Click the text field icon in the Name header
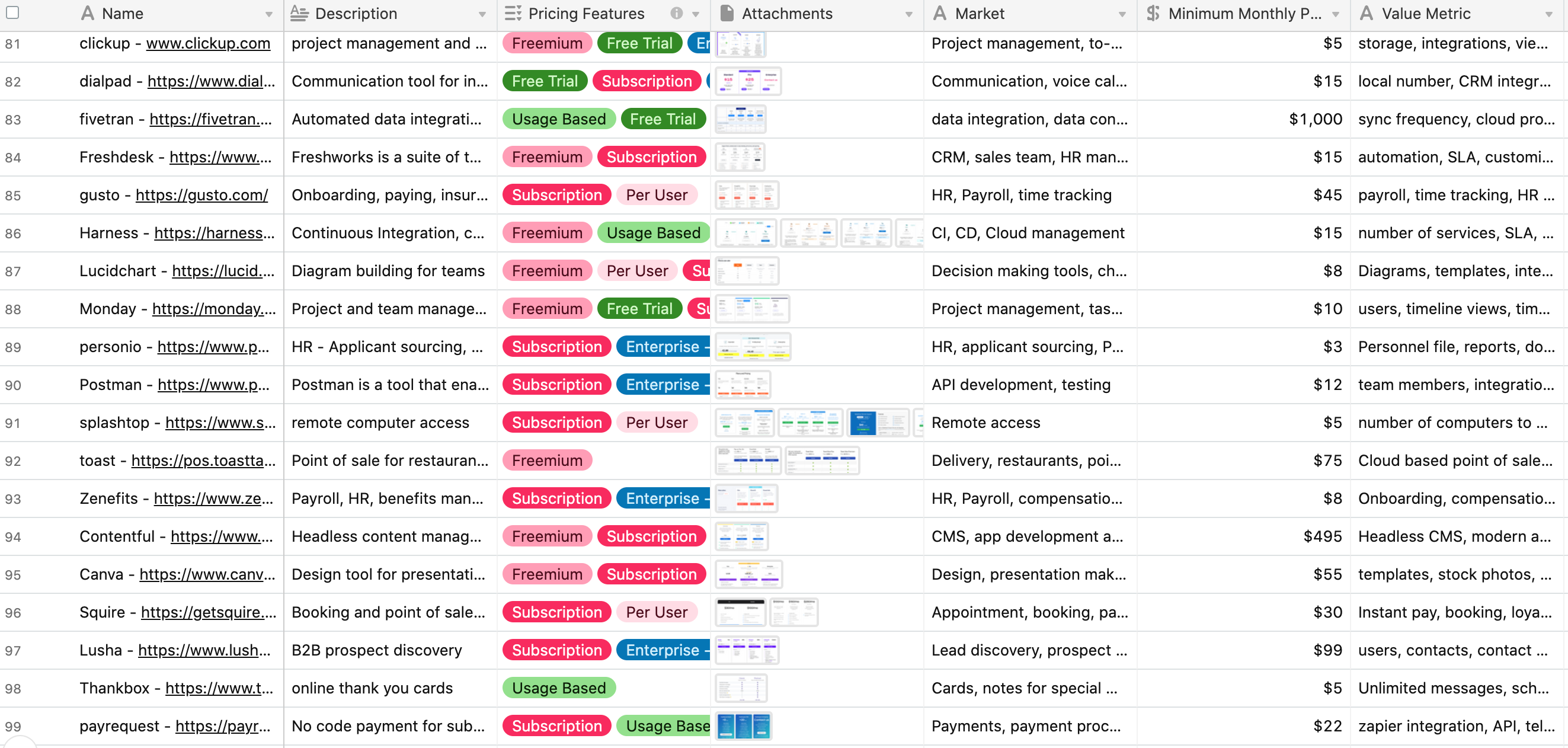 point(87,13)
